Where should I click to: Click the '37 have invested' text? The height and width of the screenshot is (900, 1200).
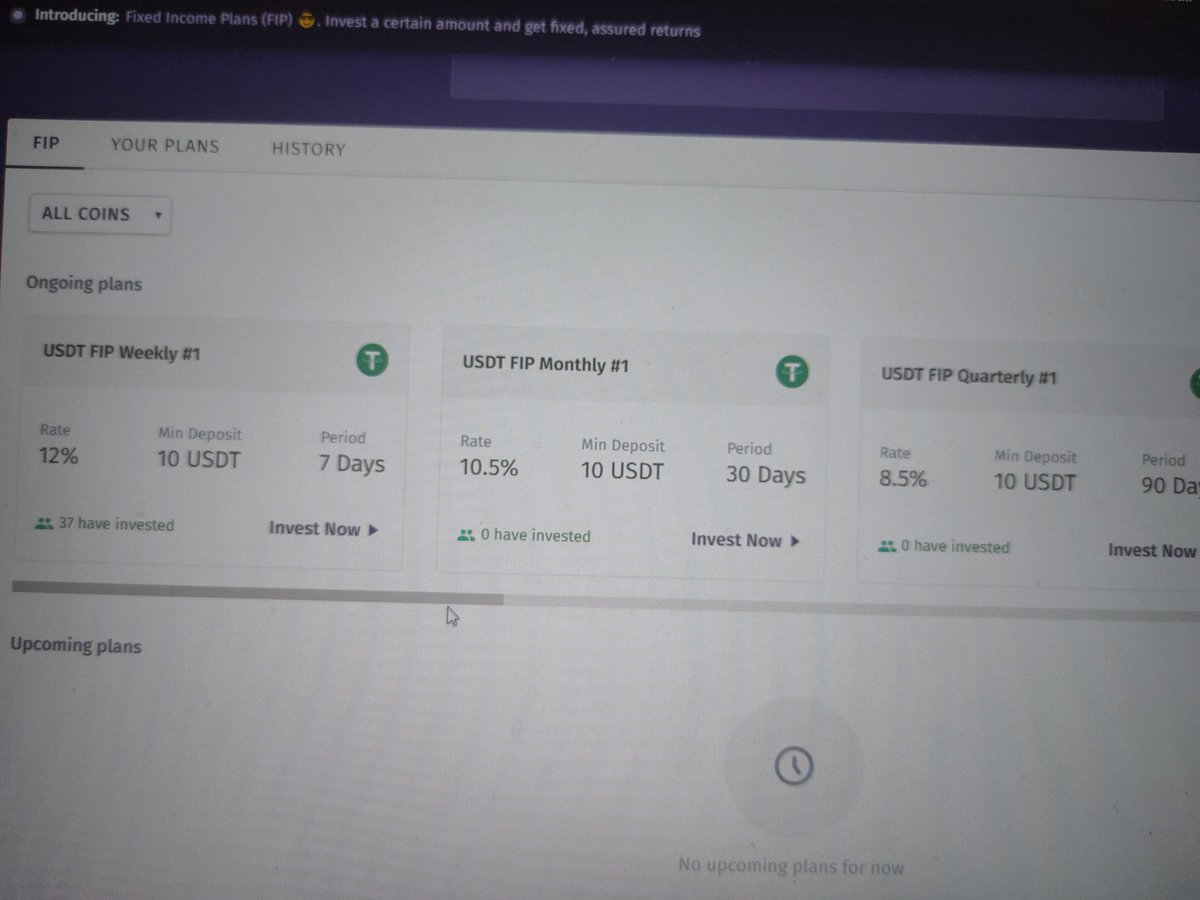point(116,524)
